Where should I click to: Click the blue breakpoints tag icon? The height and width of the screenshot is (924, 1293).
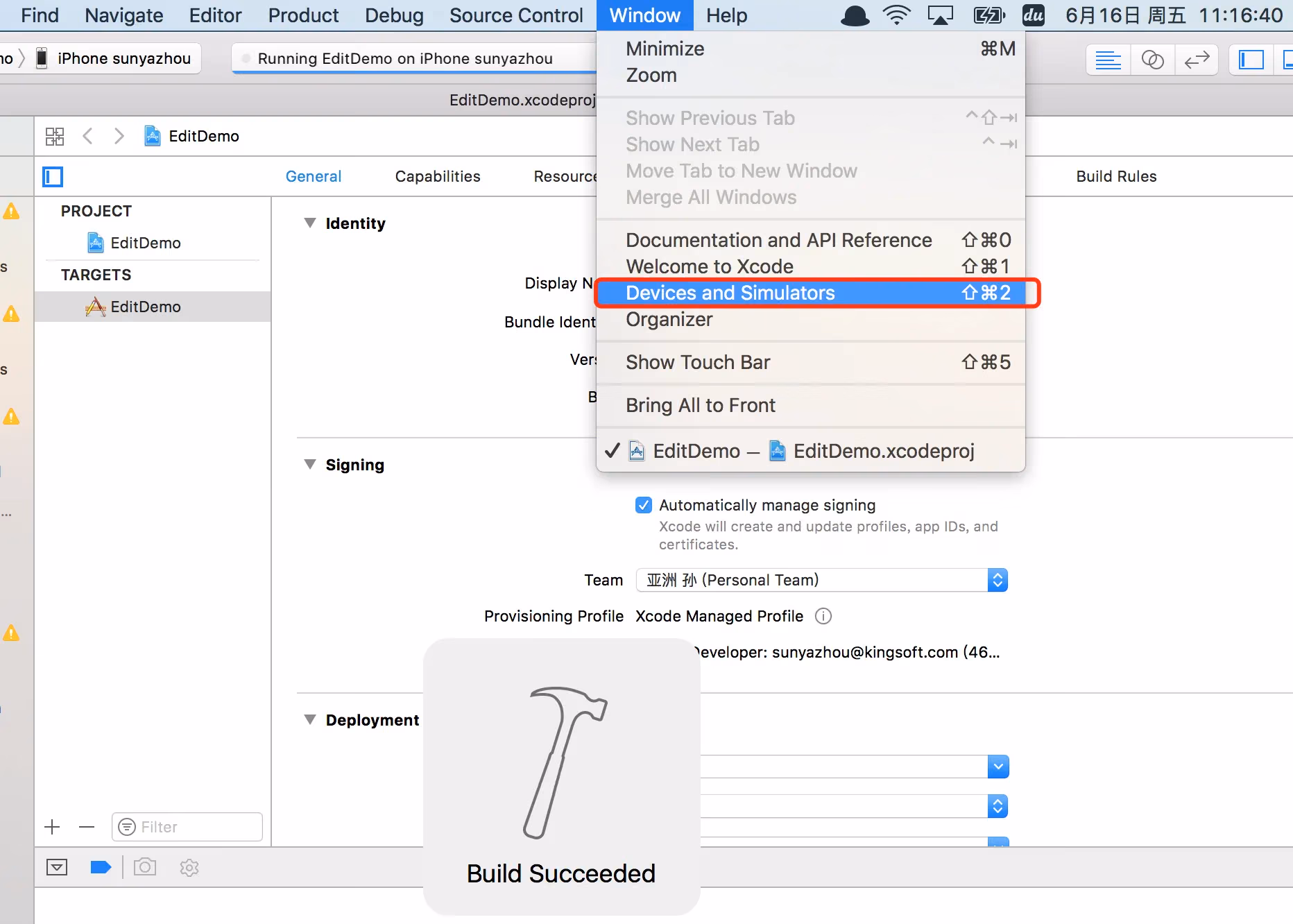101,867
